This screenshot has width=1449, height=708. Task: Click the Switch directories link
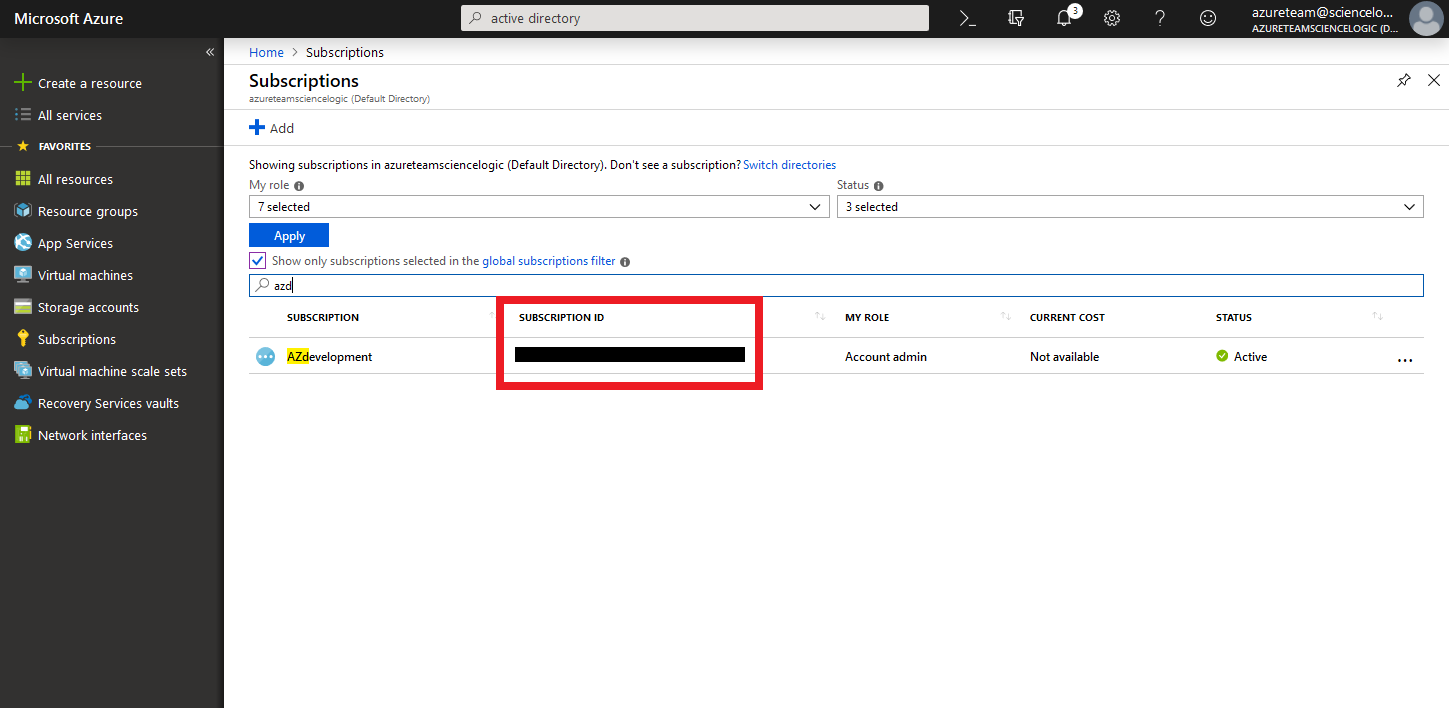coord(789,165)
